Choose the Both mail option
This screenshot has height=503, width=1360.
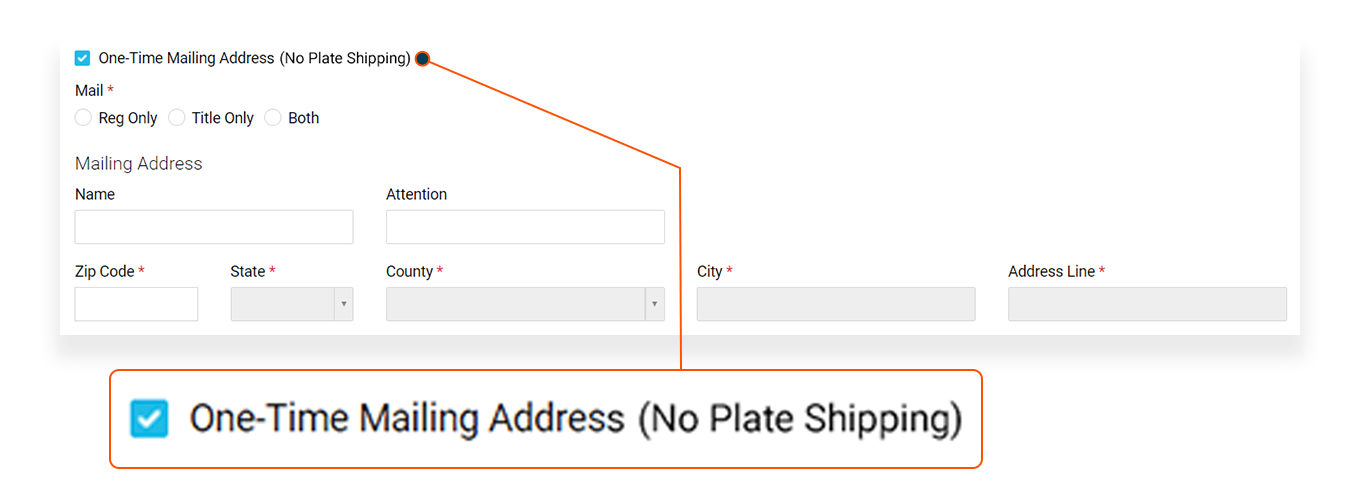tap(273, 118)
